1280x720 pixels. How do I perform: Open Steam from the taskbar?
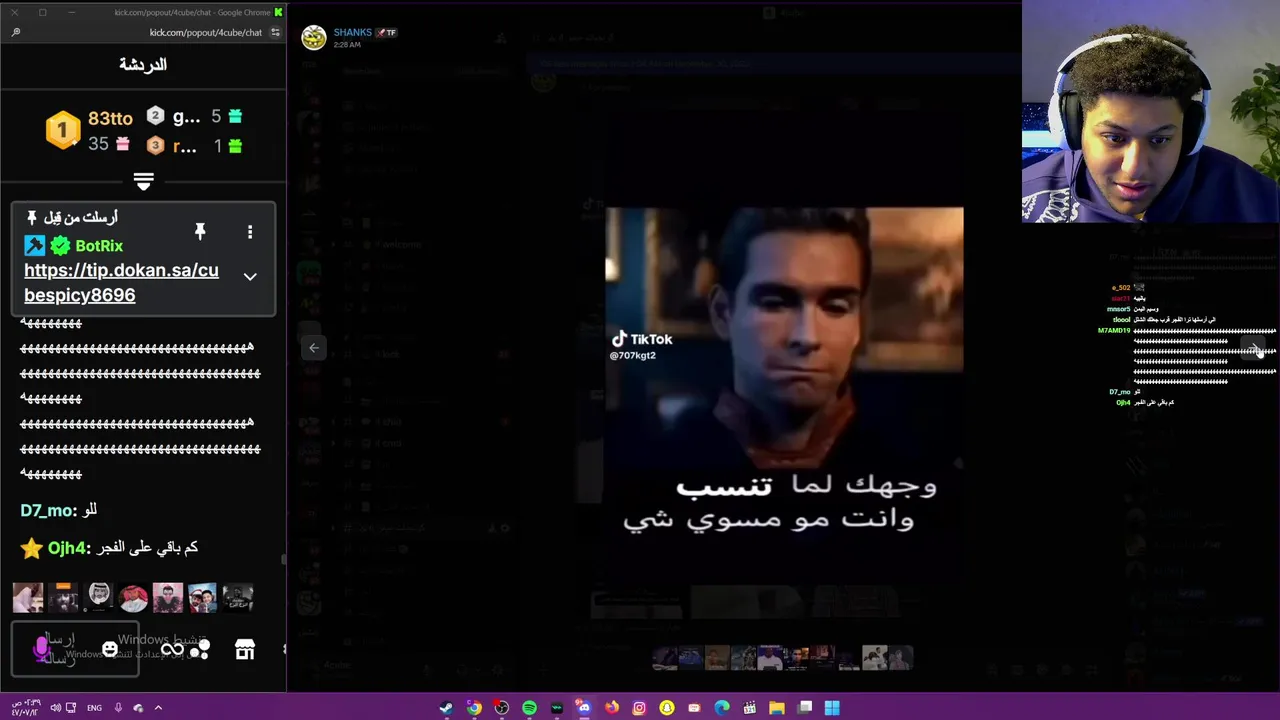pos(446,708)
